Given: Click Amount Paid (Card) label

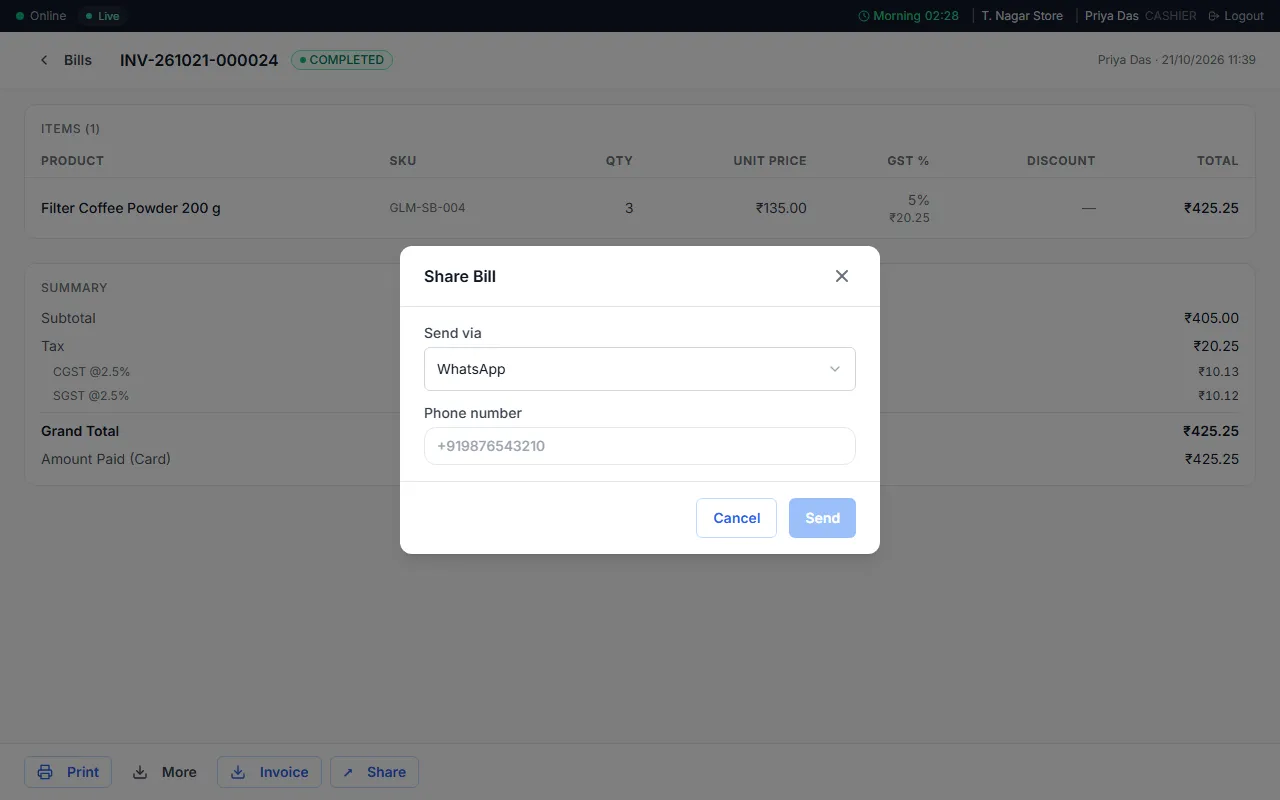Looking at the screenshot, I should [x=106, y=459].
